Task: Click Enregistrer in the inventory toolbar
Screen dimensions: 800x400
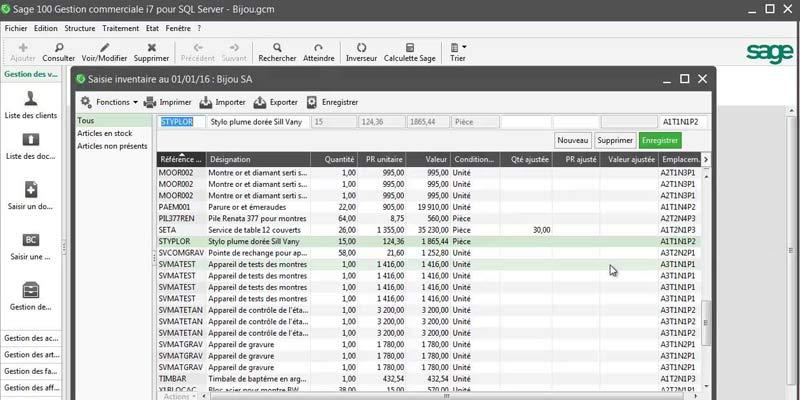Action: (333, 102)
